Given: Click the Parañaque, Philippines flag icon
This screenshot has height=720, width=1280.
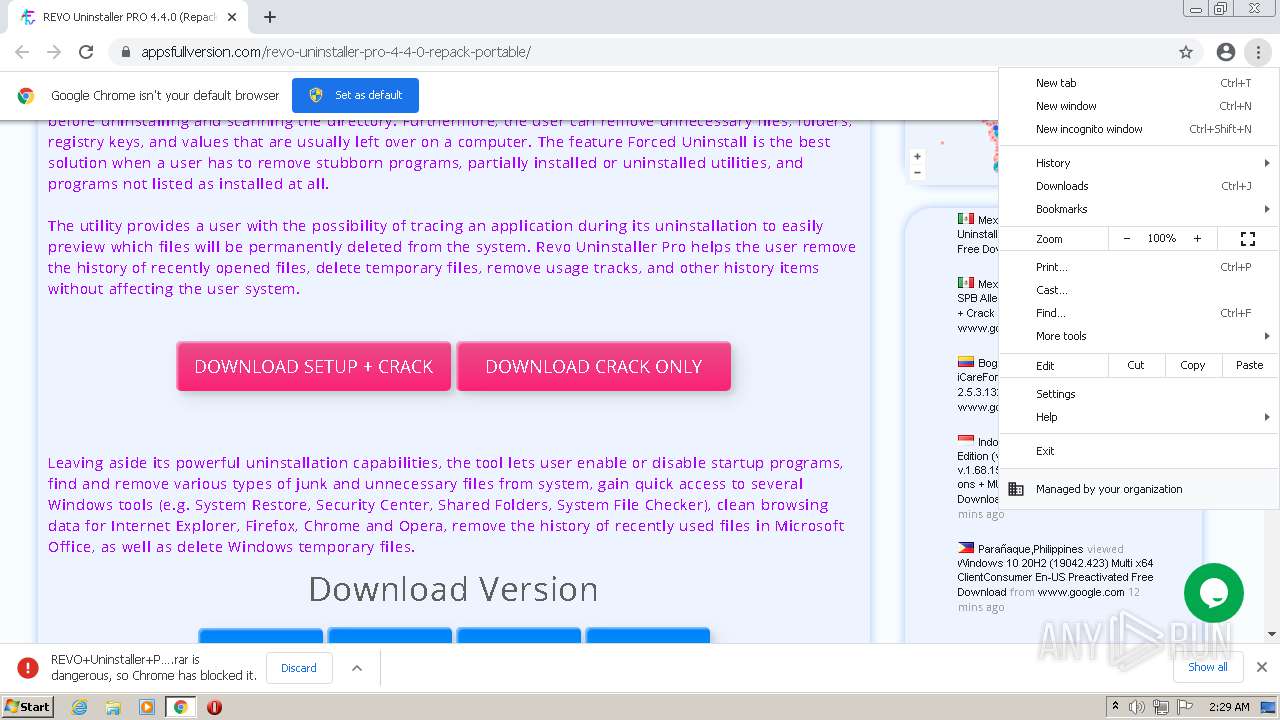Looking at the screenshot, I should pos(966,548).
